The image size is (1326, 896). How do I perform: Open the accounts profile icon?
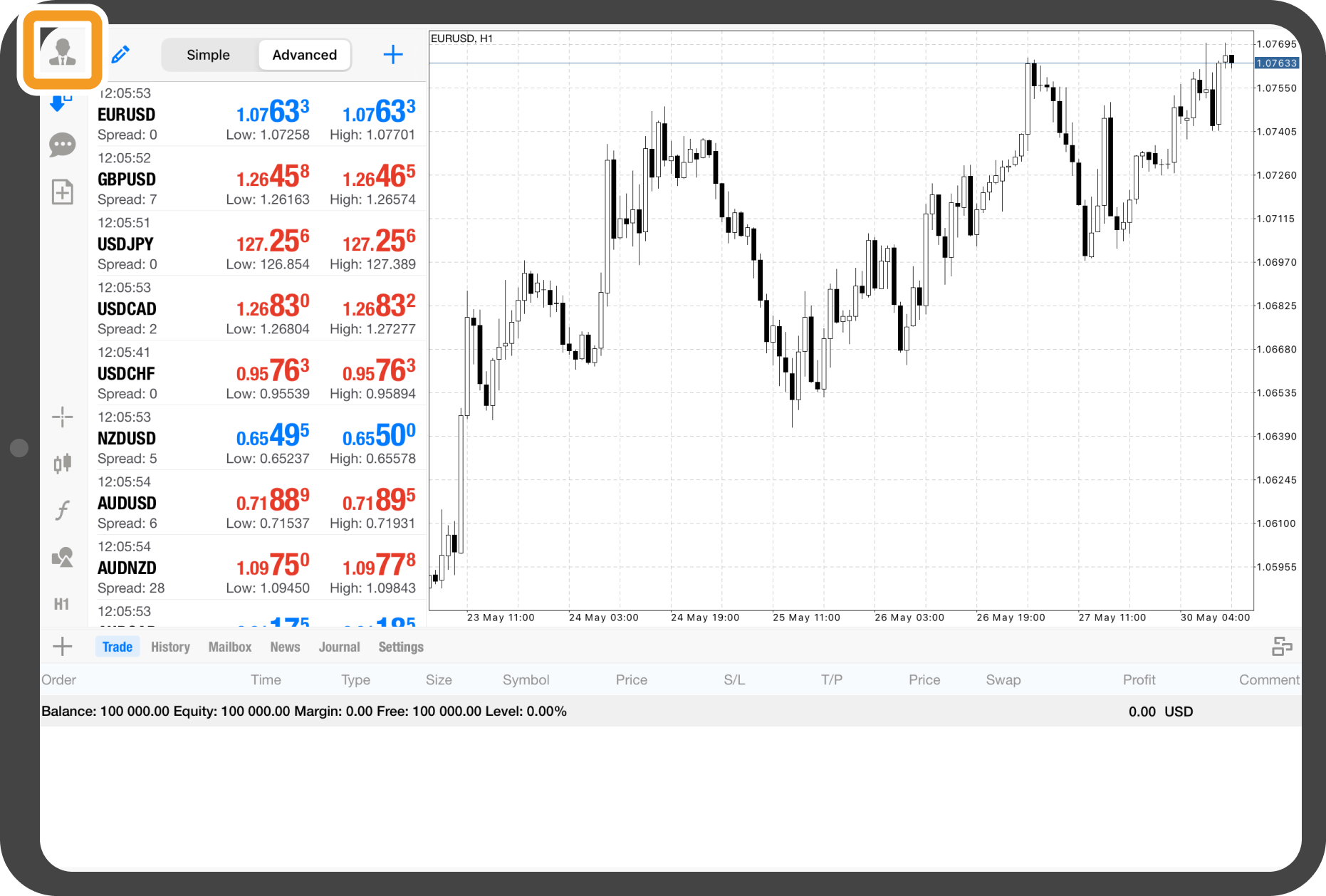point(63,51)
